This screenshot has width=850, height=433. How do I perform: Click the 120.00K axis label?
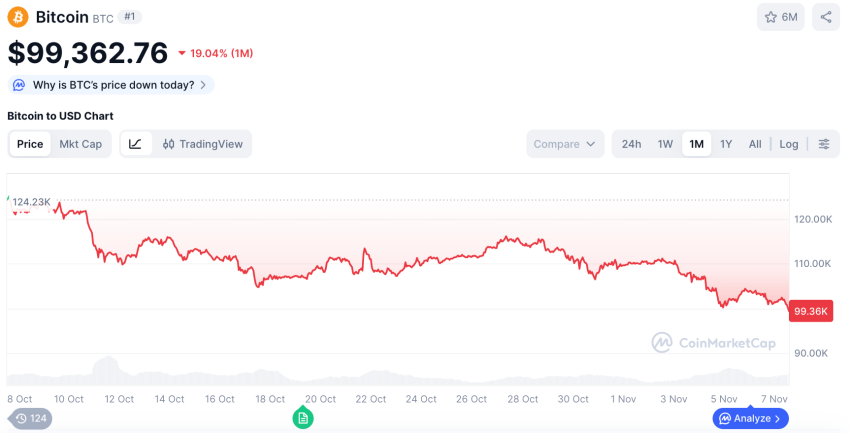(813, 219)
